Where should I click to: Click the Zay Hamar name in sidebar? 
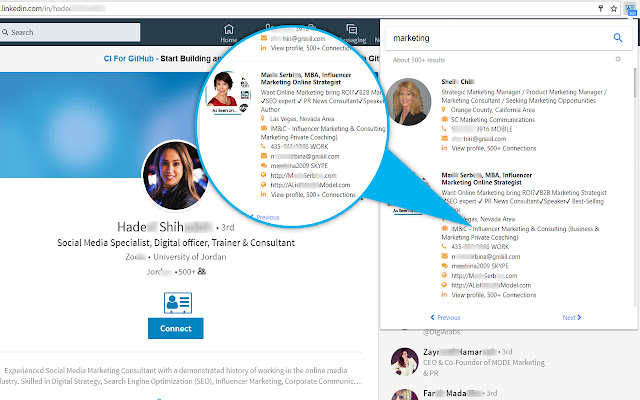click(460, 352)
